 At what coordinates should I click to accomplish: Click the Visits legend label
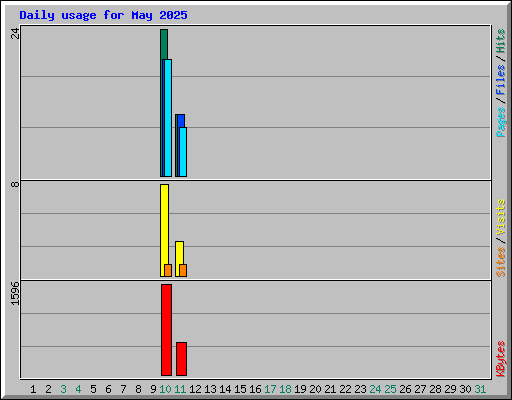coord(500,218)
